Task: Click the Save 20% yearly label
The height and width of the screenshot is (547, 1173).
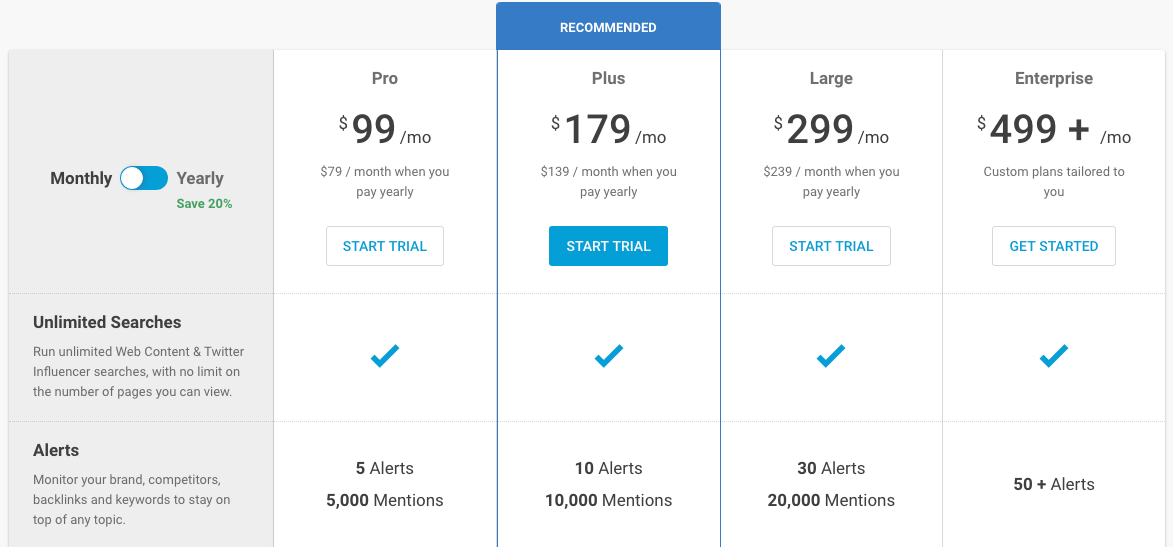Action: (x=204, y=204)
